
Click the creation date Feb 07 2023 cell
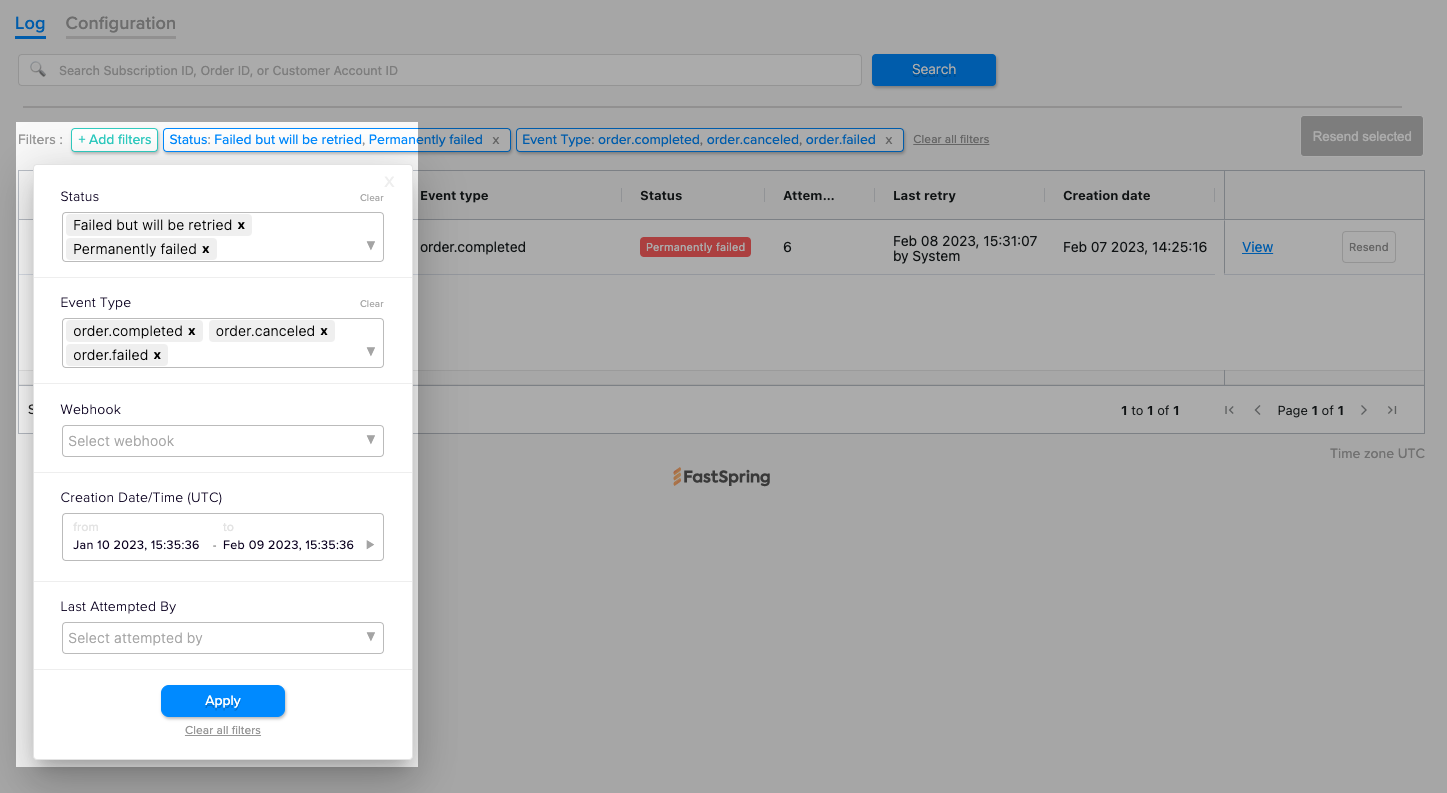1135,247
